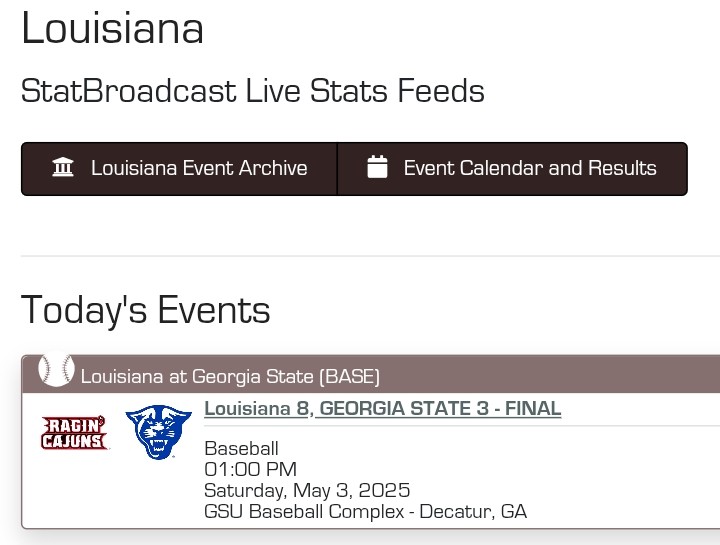Click the Georgia State panther logo

(158, 432)
